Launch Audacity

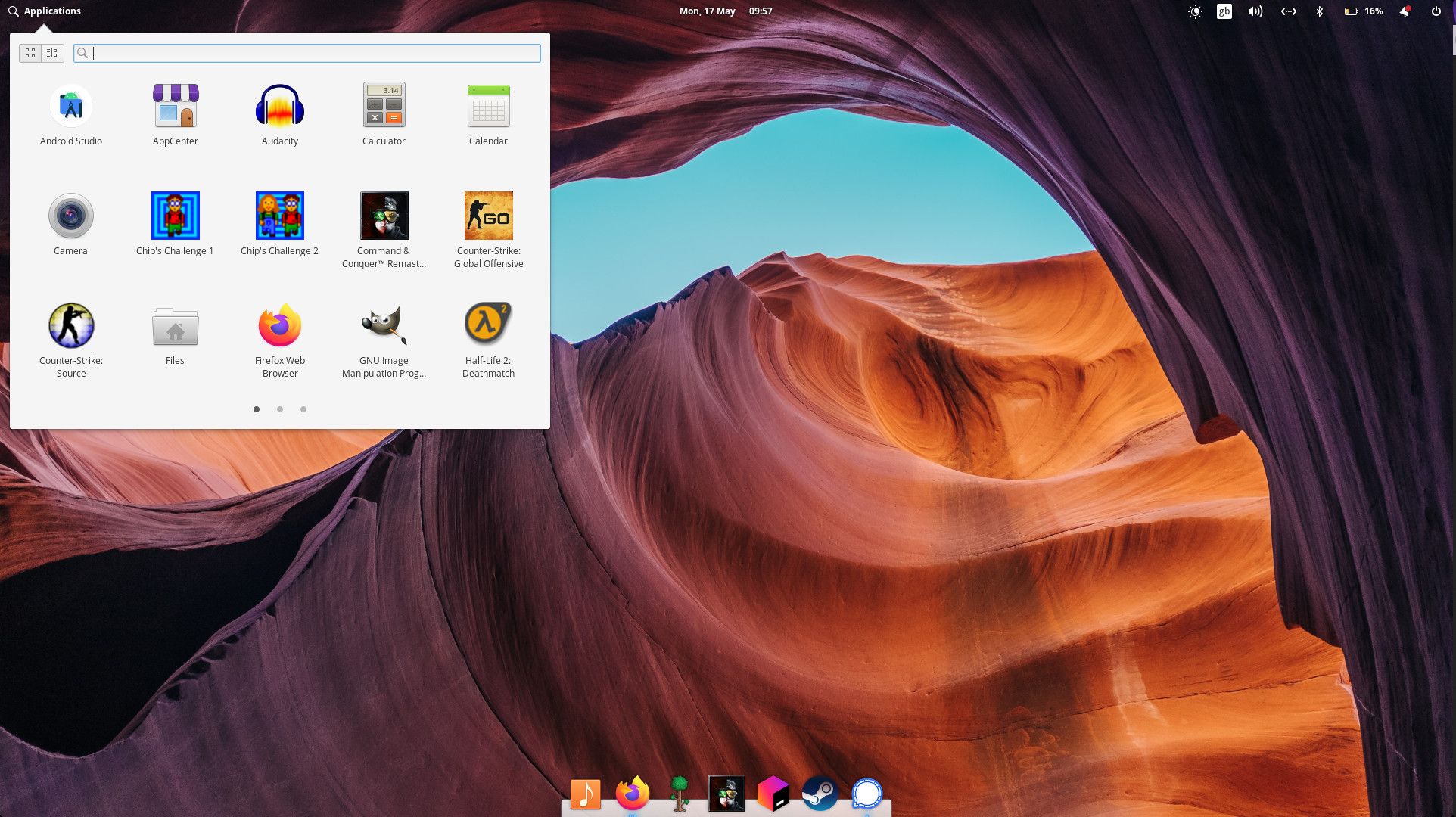pos(280,115)
